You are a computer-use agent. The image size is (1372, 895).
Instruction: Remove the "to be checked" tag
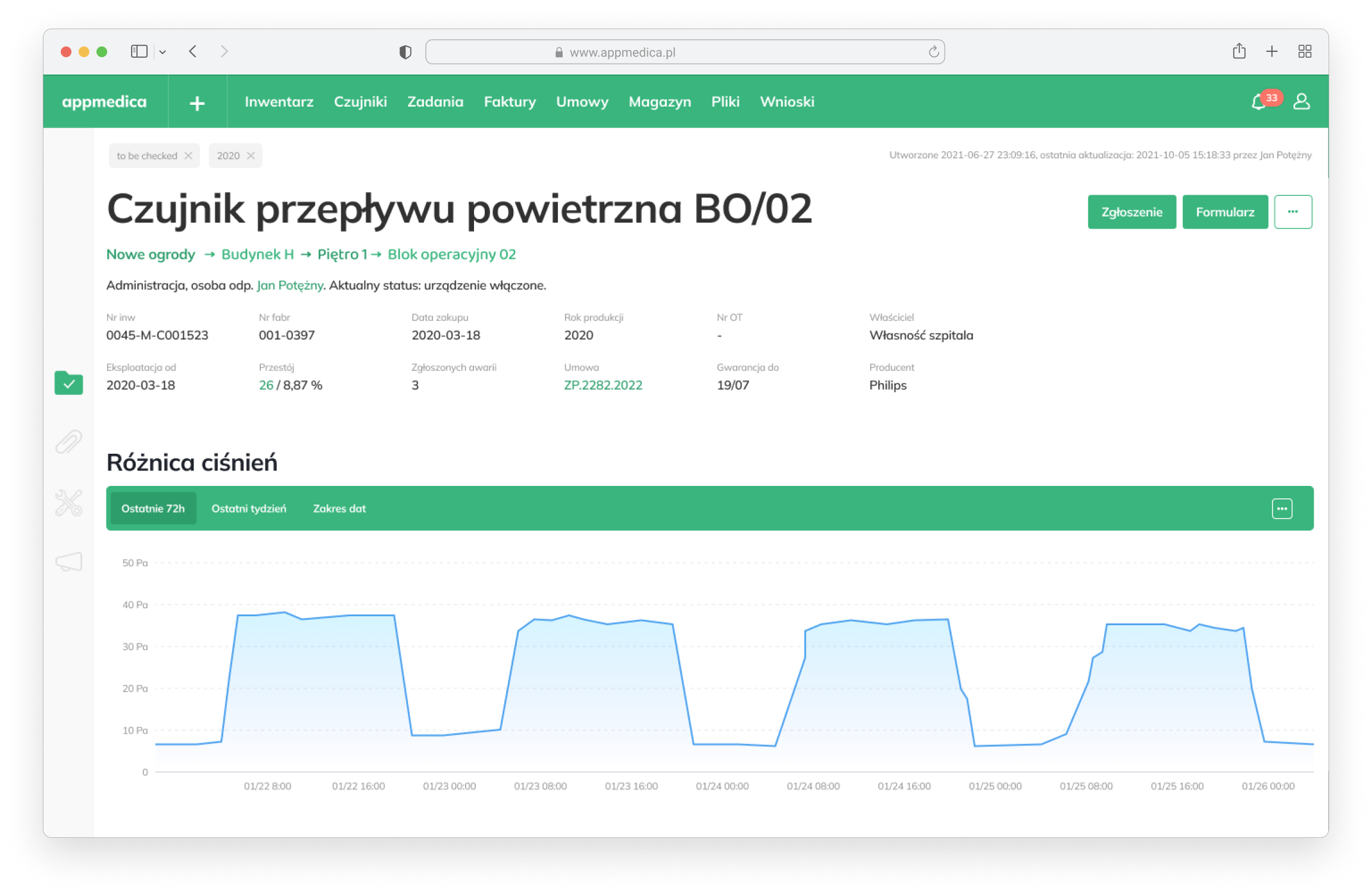point(188,155)
